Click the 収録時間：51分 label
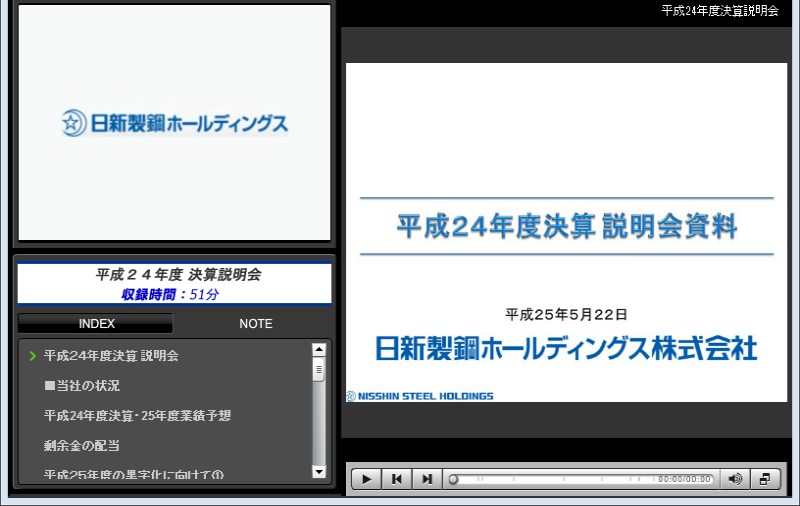This screenshot has width=800, height=506. [x=170, y=294]
